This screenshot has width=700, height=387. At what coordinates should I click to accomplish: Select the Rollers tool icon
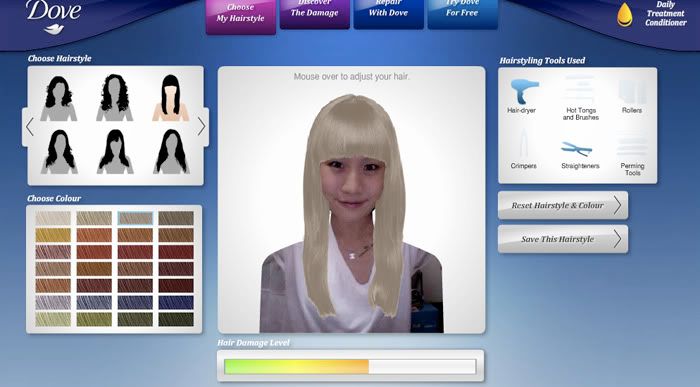coord(632,92)
